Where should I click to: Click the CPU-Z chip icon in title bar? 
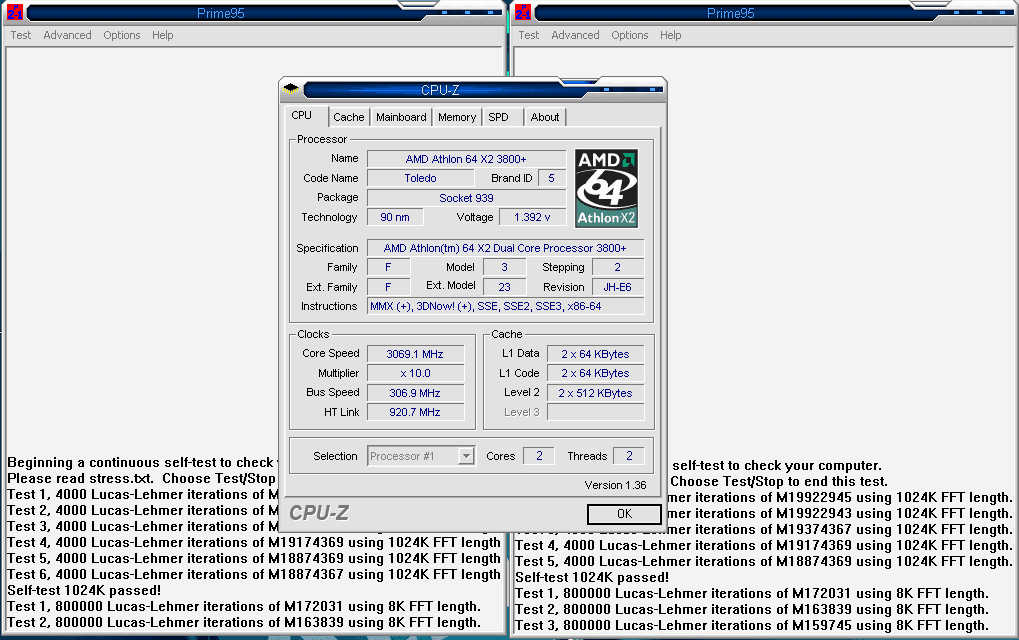(291, 88)
